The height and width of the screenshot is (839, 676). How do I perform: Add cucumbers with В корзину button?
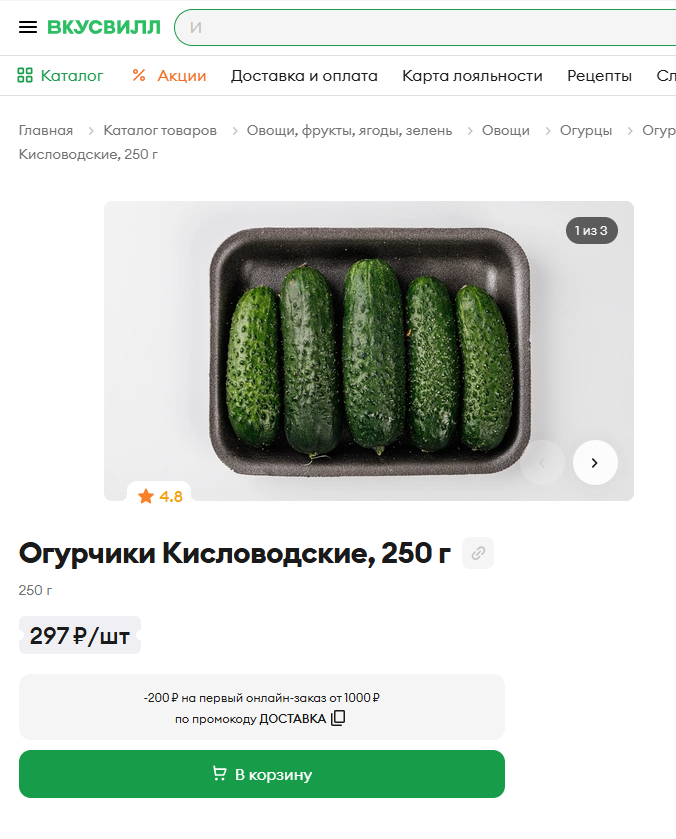pyautogui.click(x=262, y=774)
